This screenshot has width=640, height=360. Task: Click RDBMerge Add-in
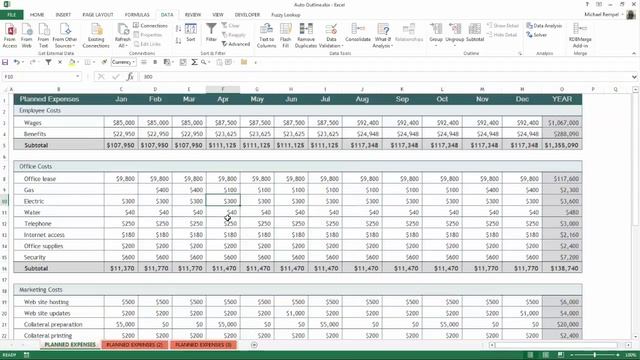(x=580, y=36)
